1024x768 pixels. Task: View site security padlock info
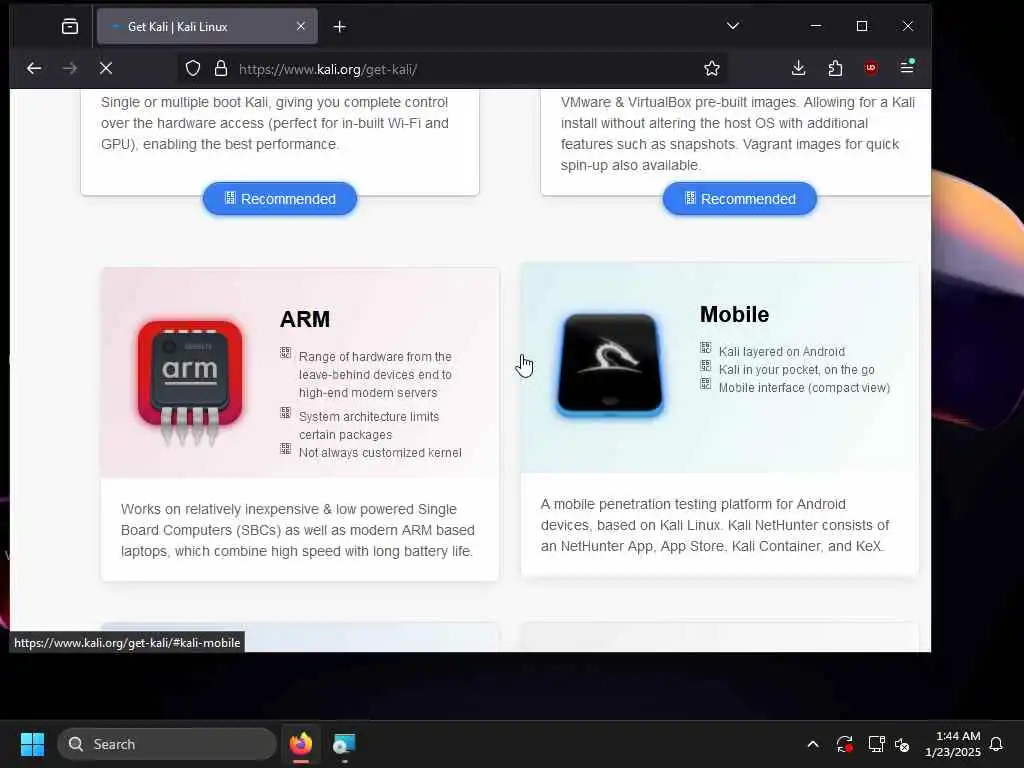[221, 69]
